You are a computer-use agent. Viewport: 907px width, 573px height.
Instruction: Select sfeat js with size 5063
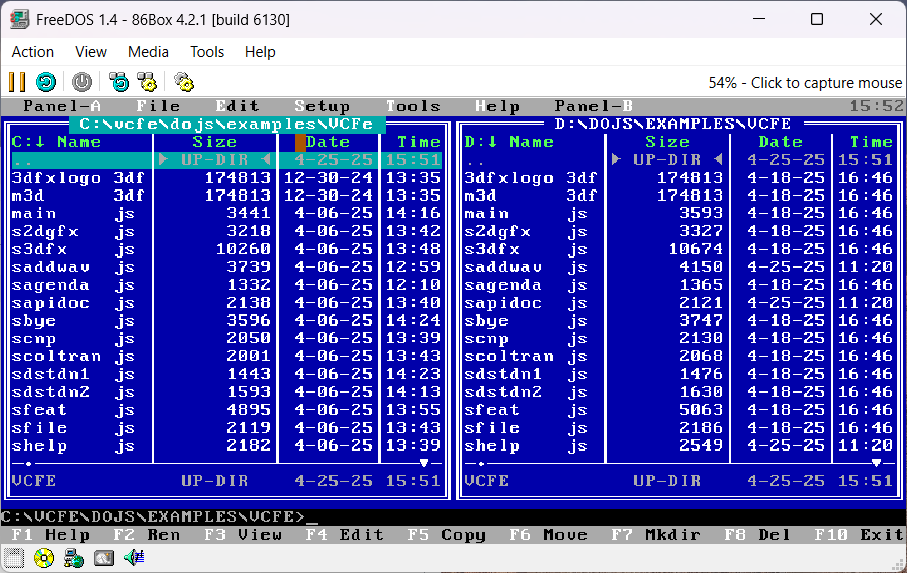click(x=679, y=411)
